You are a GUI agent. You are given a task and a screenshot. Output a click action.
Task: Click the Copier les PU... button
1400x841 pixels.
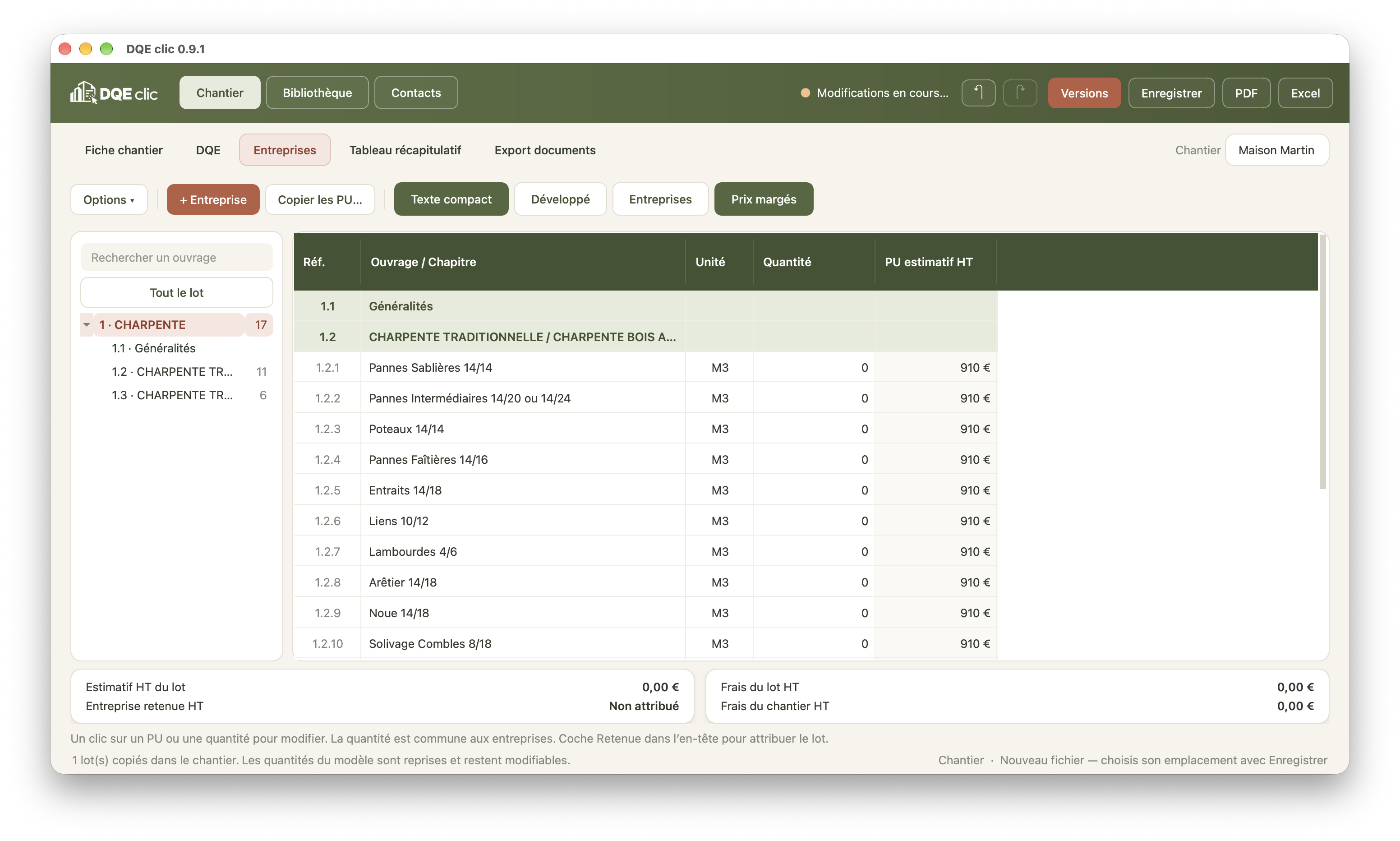tap(319, 199)
